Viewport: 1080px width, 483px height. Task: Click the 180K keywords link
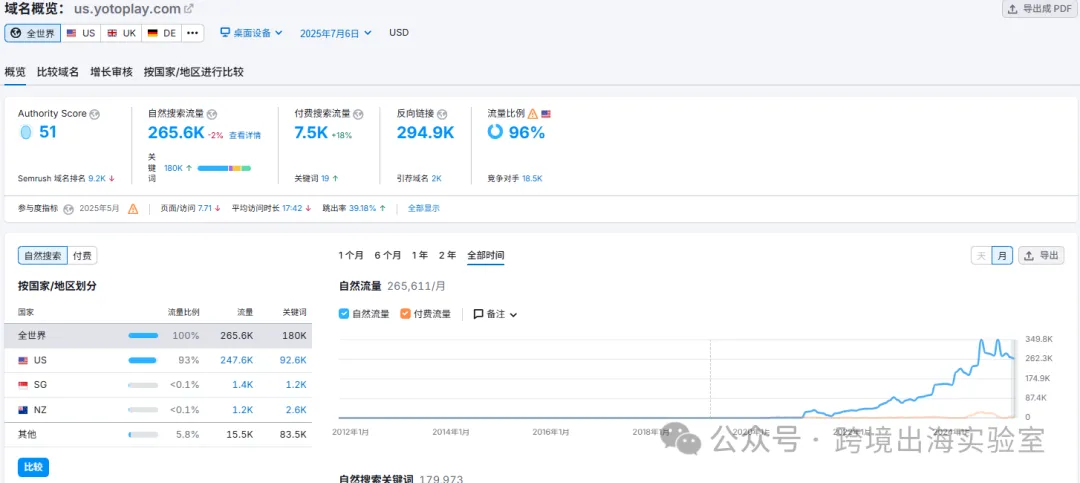click(x=174, y=167)
